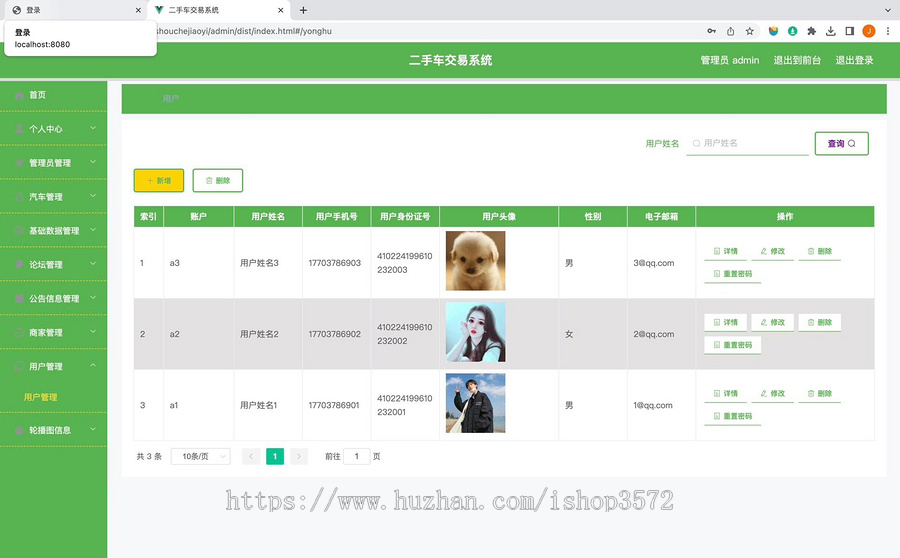Viewport: 900px width, 558px height.
Task: Close the 二手车交易系统 browser tab
Action: coord(281,10)
